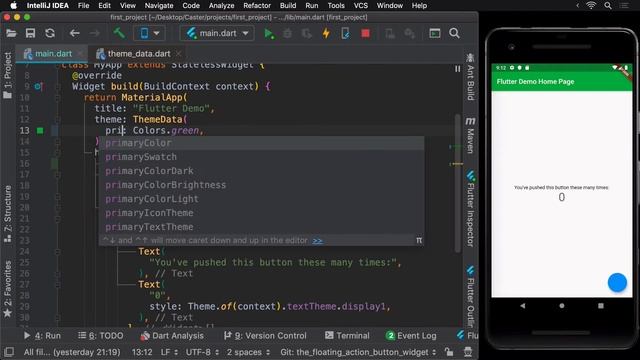
Task: Open the TODO tool window
Action: 100,336
